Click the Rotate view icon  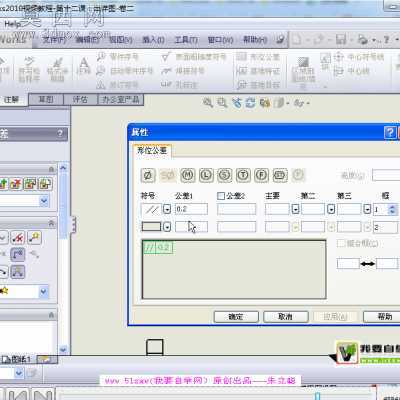click(x=250, y=103)
